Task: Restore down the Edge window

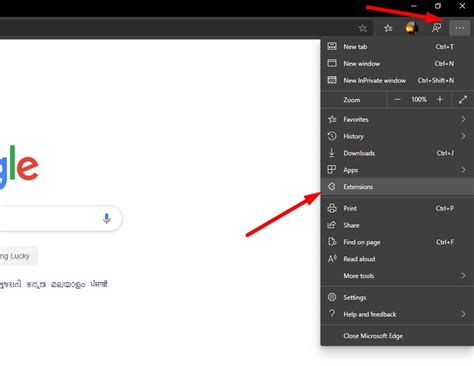Action: point(438,6)
